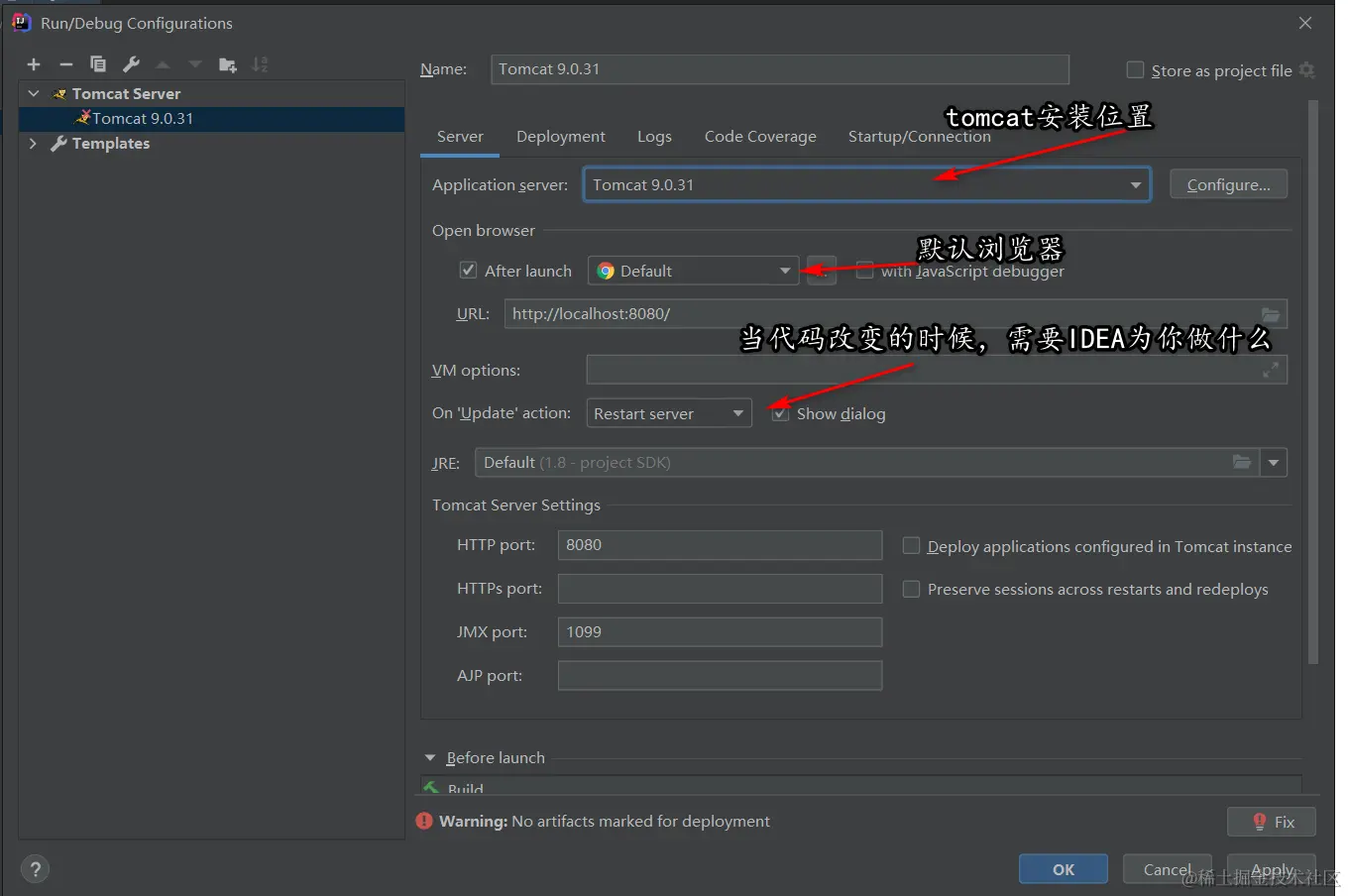The image size is (1348, 896).
Task: Select the Build task under Before launch
Action: pyautogui.click(x=860, y=788)
